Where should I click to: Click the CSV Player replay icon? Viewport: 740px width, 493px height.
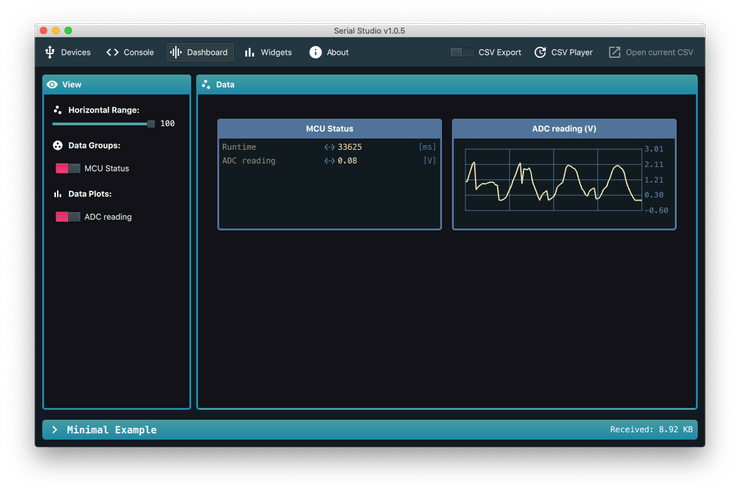pos(540,52)
